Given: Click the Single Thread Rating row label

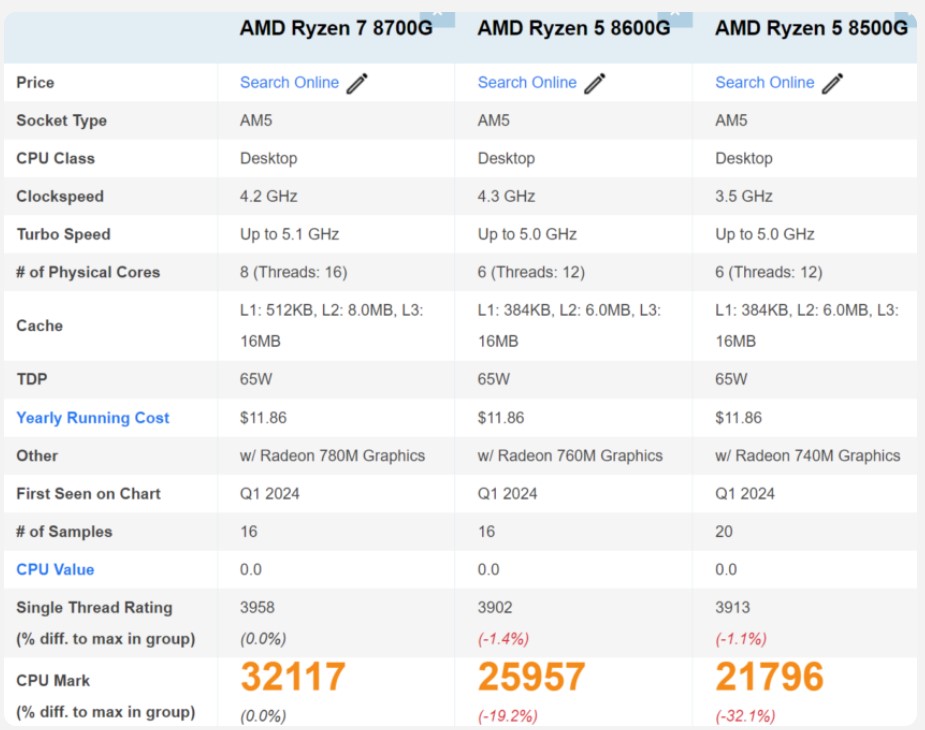Looking at the screenshot, I should 93,607.
